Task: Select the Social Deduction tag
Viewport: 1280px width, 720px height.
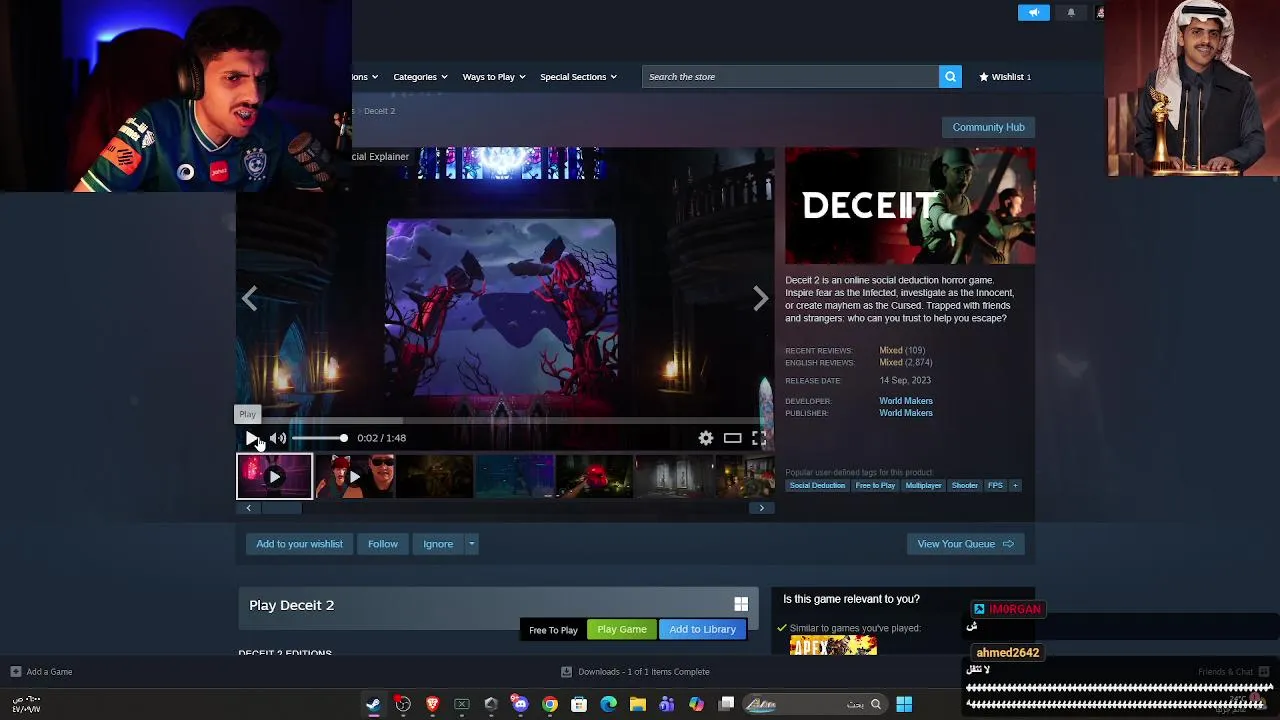Action: (x=817, y=485)
